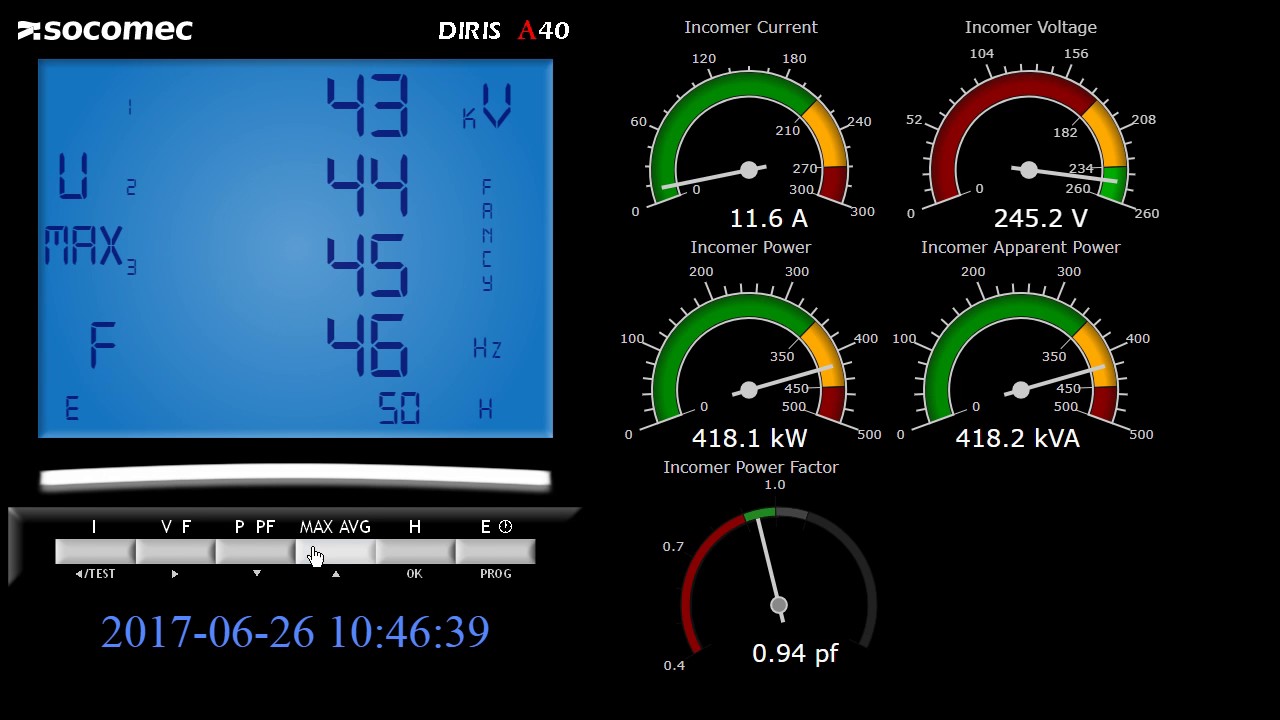Image resolution: width=1280 pixels, height=720 pixels.
Task: Click the MAX AVG button
Action: click(335, 551)
